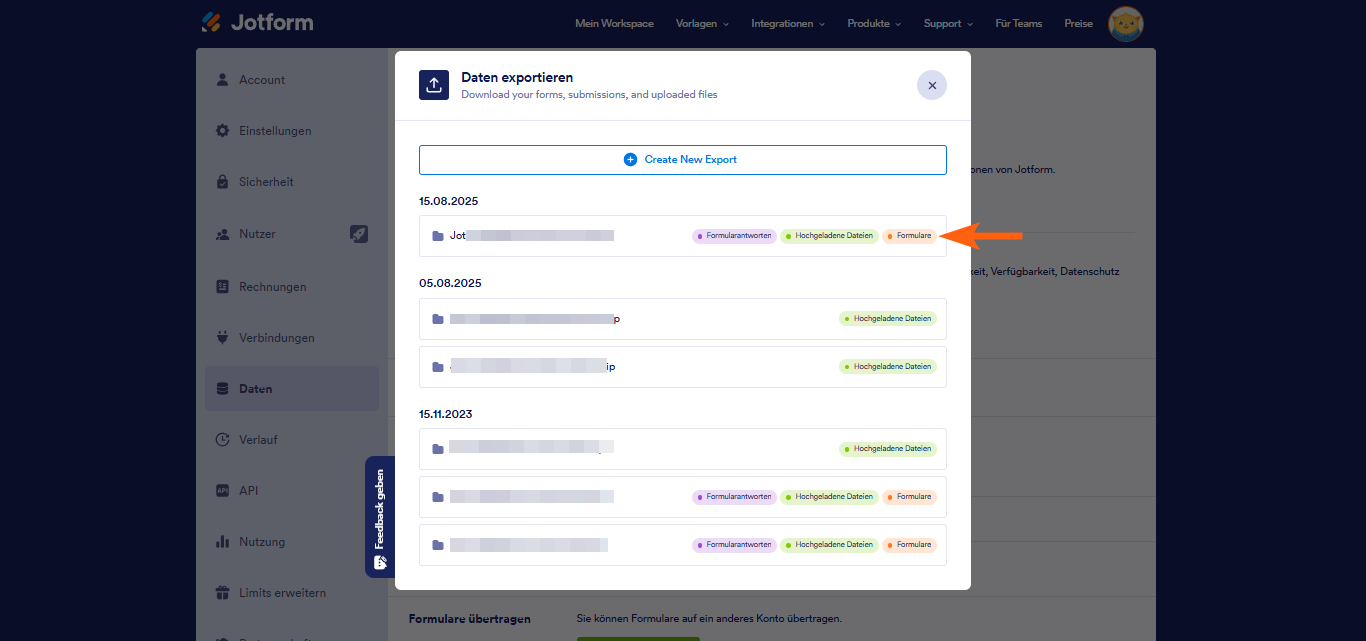Open the Preise page

pyautogui.click(x=1078, y=24)
